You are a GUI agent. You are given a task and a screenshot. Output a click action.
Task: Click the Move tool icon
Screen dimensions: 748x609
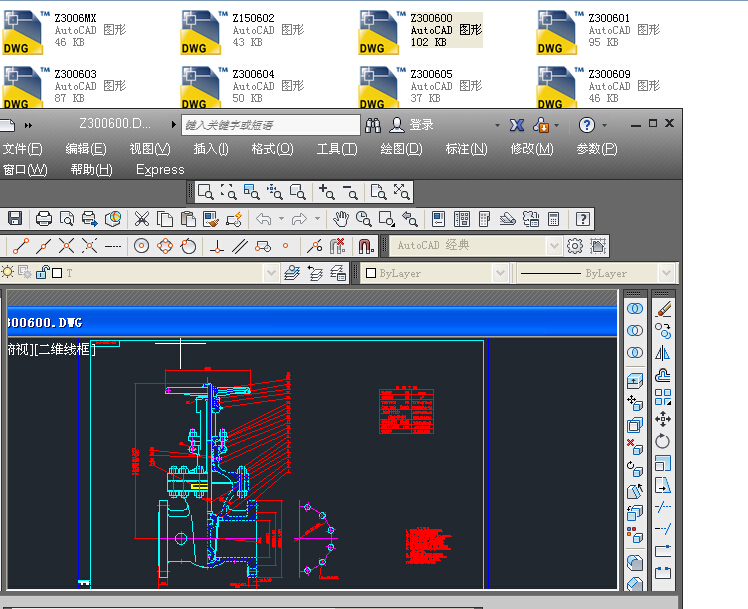662,419
